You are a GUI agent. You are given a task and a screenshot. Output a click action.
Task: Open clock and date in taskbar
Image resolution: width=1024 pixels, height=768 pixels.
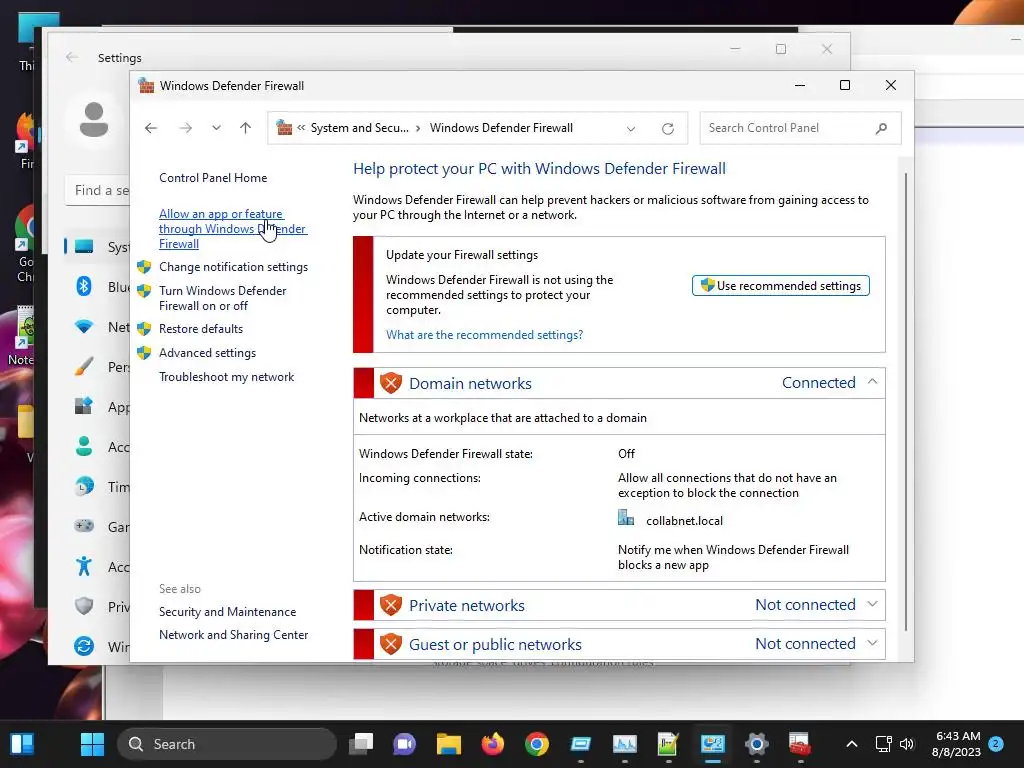(x=957, y=744)
